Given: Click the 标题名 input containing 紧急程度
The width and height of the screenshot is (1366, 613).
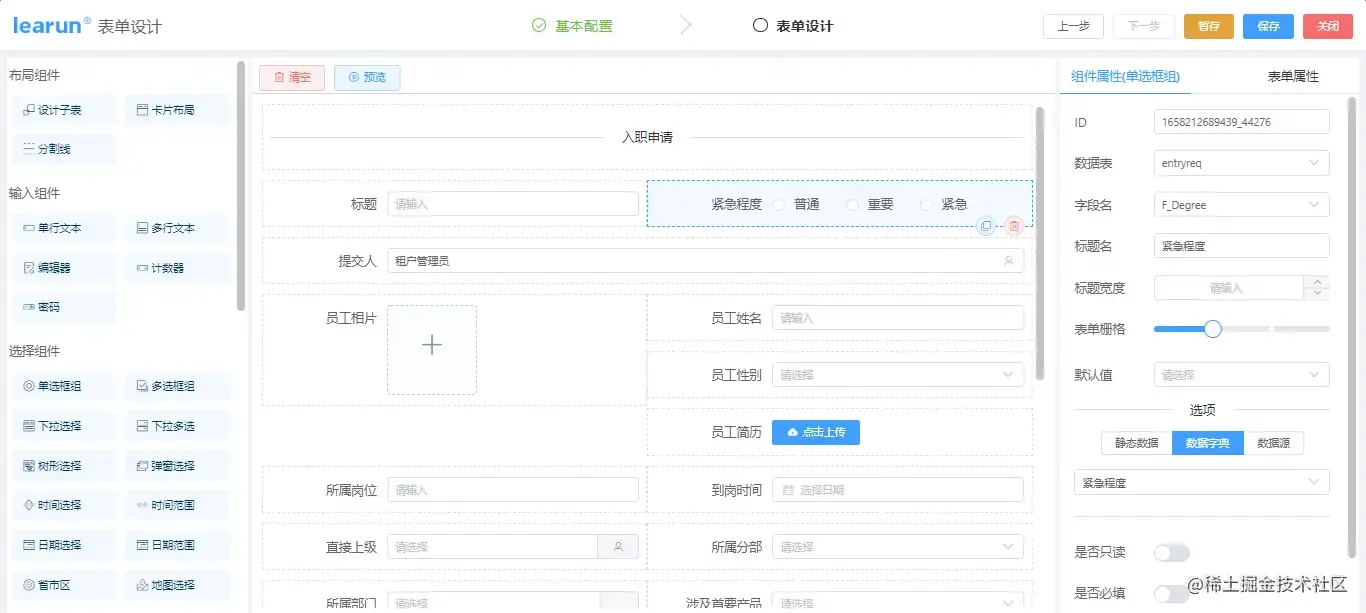Looking at the screenshot, I should point(1242,246).
